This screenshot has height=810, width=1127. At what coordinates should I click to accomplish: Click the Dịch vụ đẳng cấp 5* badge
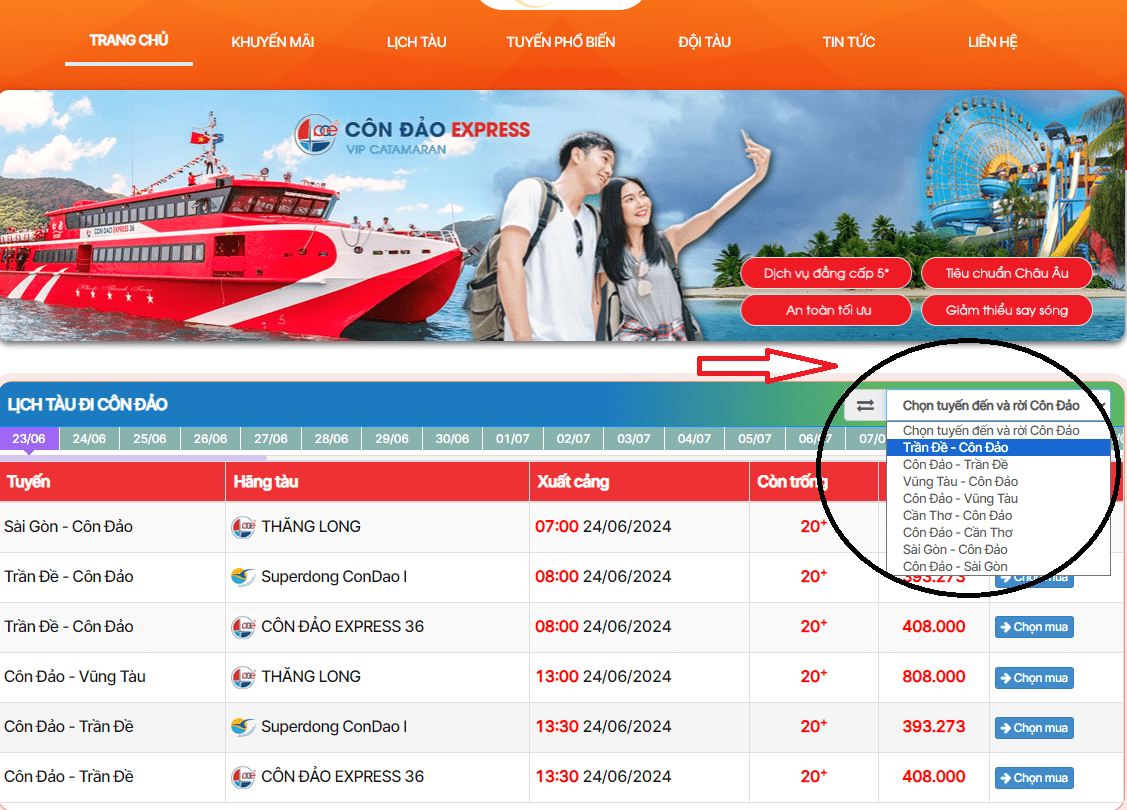pos(826,273)
